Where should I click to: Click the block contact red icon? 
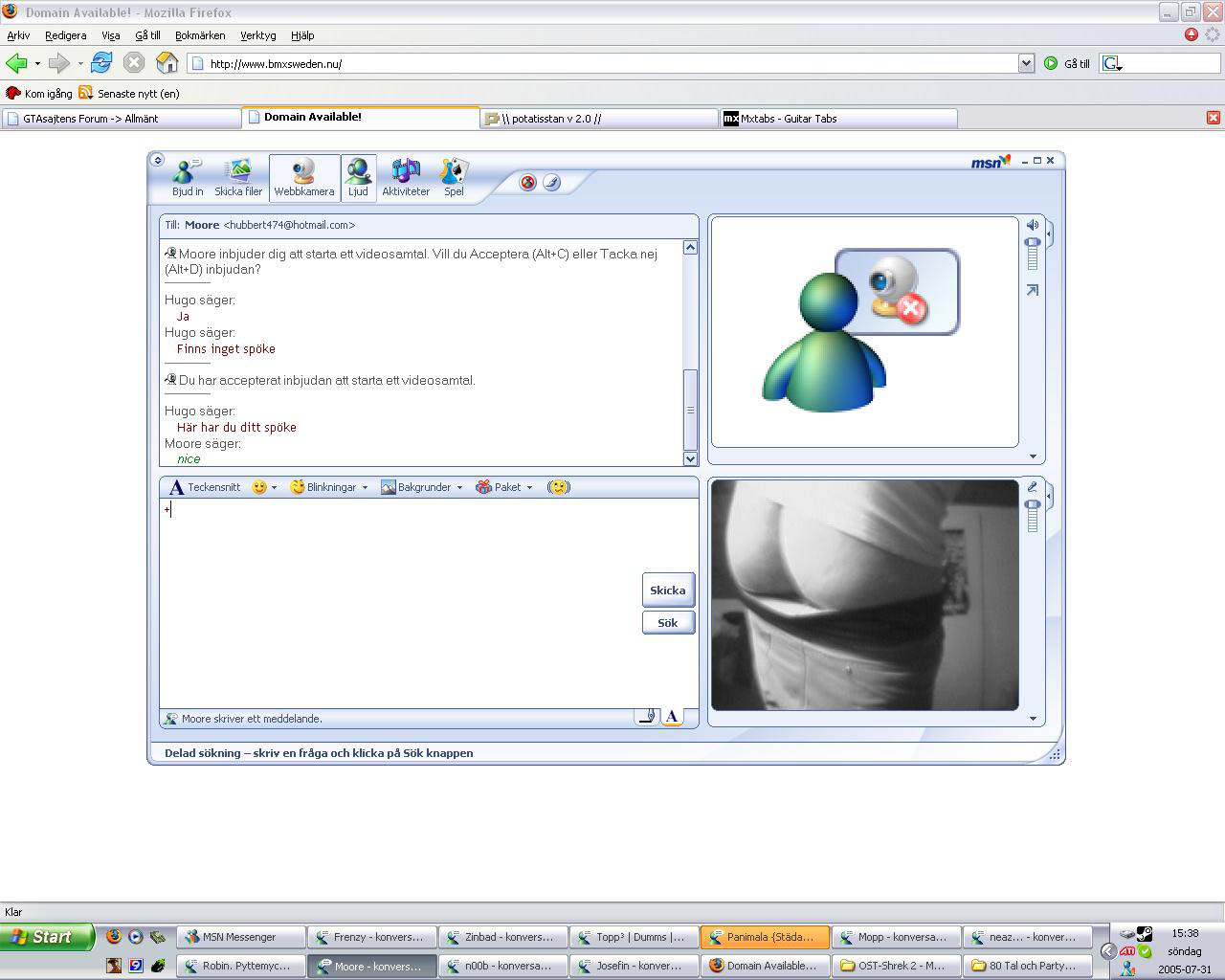pos(527,182)
